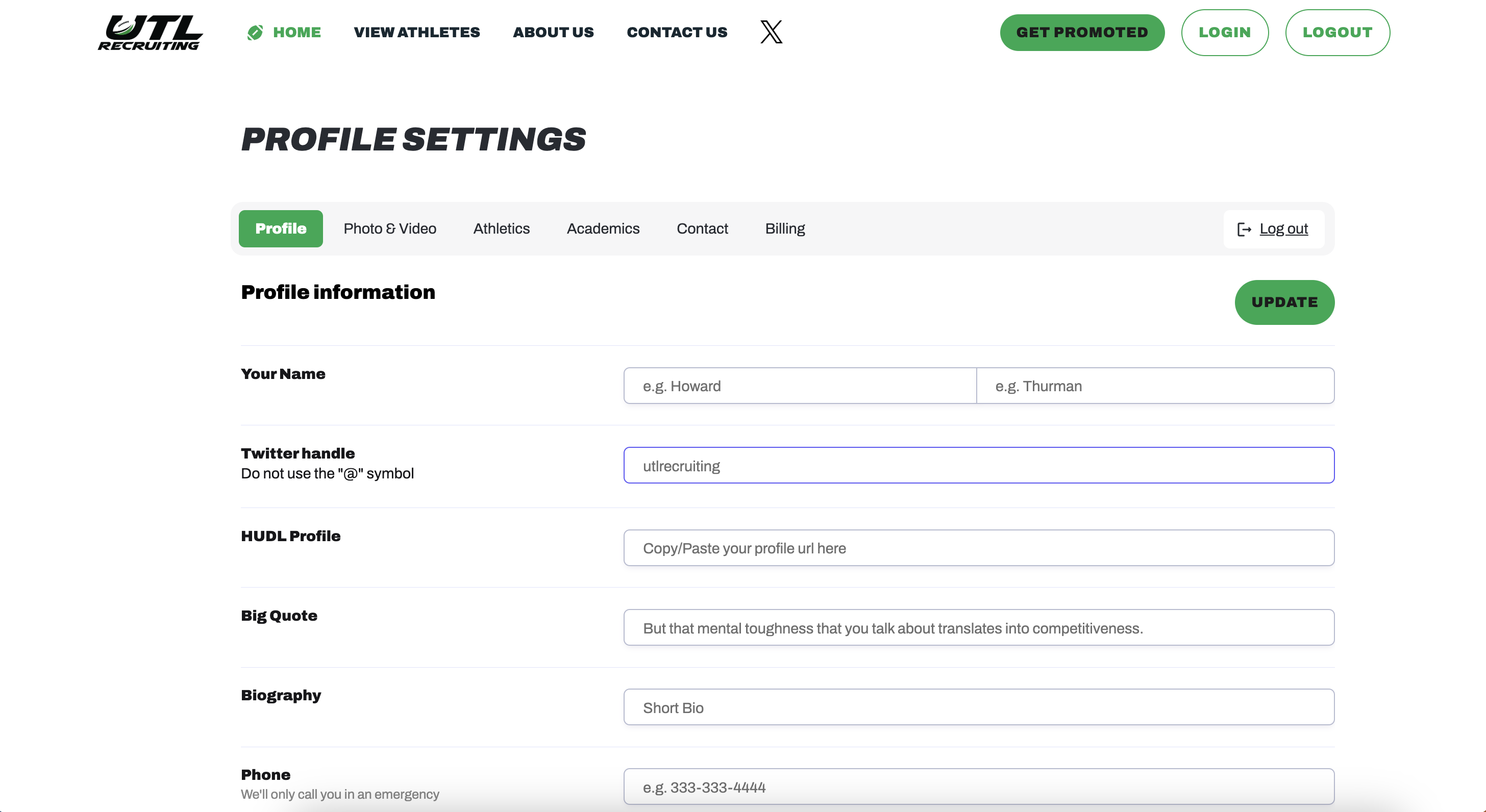
Task: Switch to the Academics tab
Action: pyautogui.click(x=603, y=229)
